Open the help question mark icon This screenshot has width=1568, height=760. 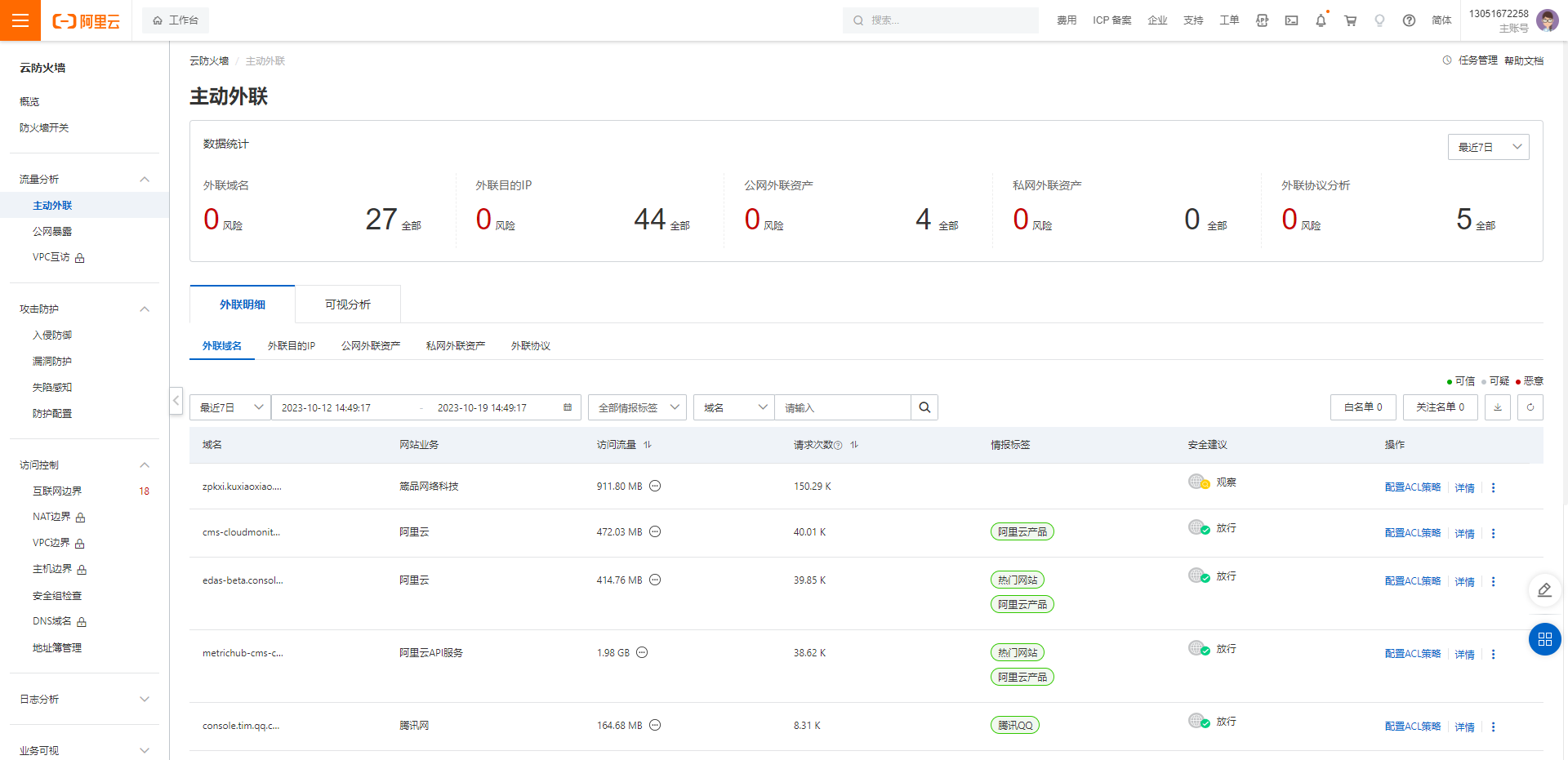(x=1409, y=20)
